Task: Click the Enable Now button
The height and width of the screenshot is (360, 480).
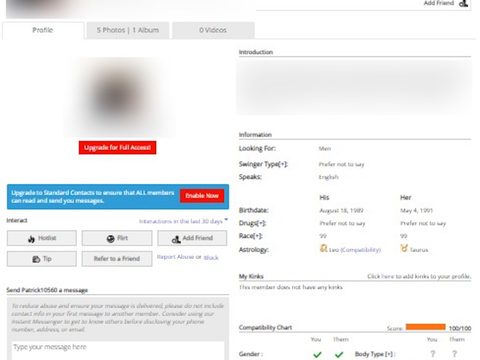Action: pyautogui.click(x=202, y=196)
